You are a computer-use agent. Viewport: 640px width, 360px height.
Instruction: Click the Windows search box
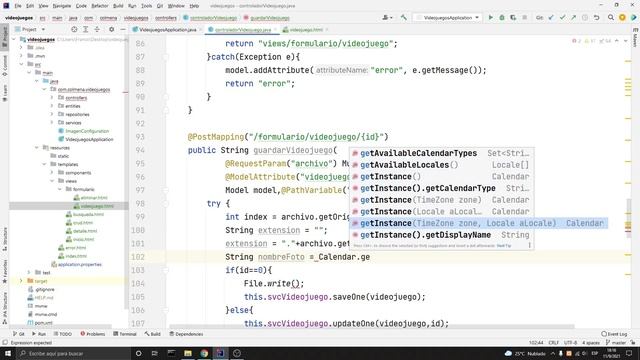coord(73,353)
